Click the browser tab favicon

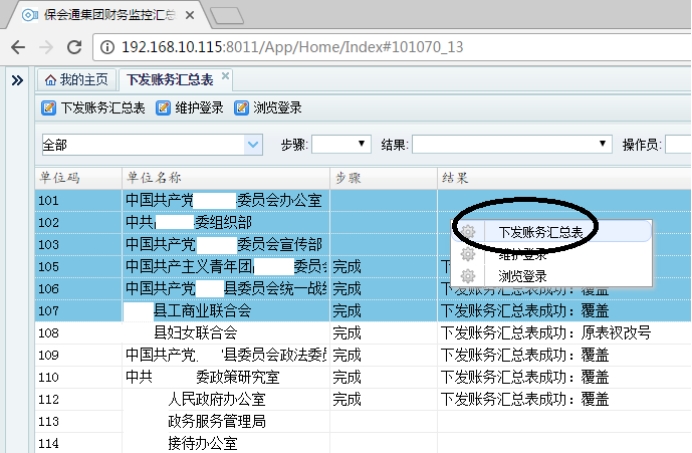tap(30, 15)
